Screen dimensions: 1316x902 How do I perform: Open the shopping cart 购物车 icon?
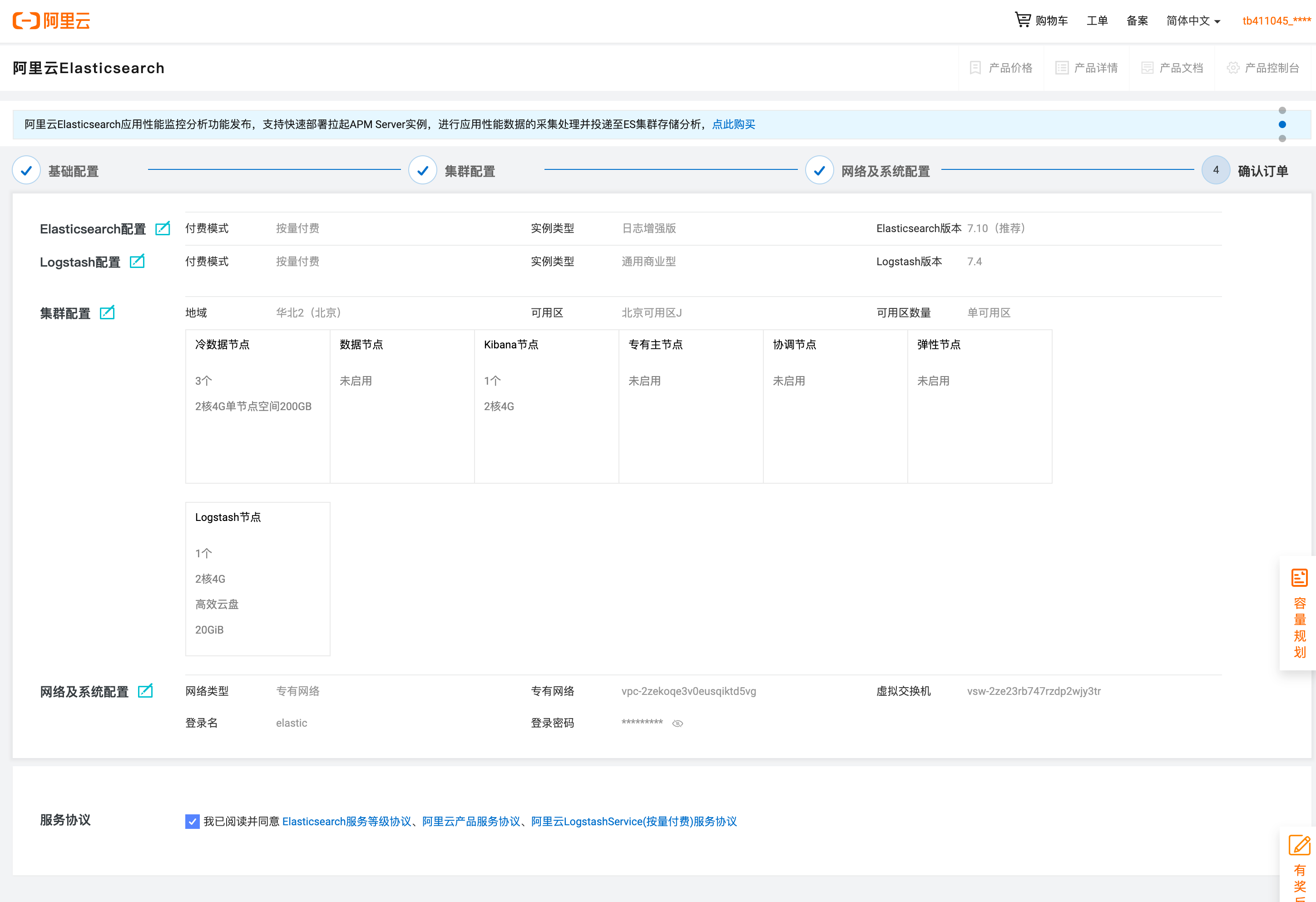[1022, 20]
